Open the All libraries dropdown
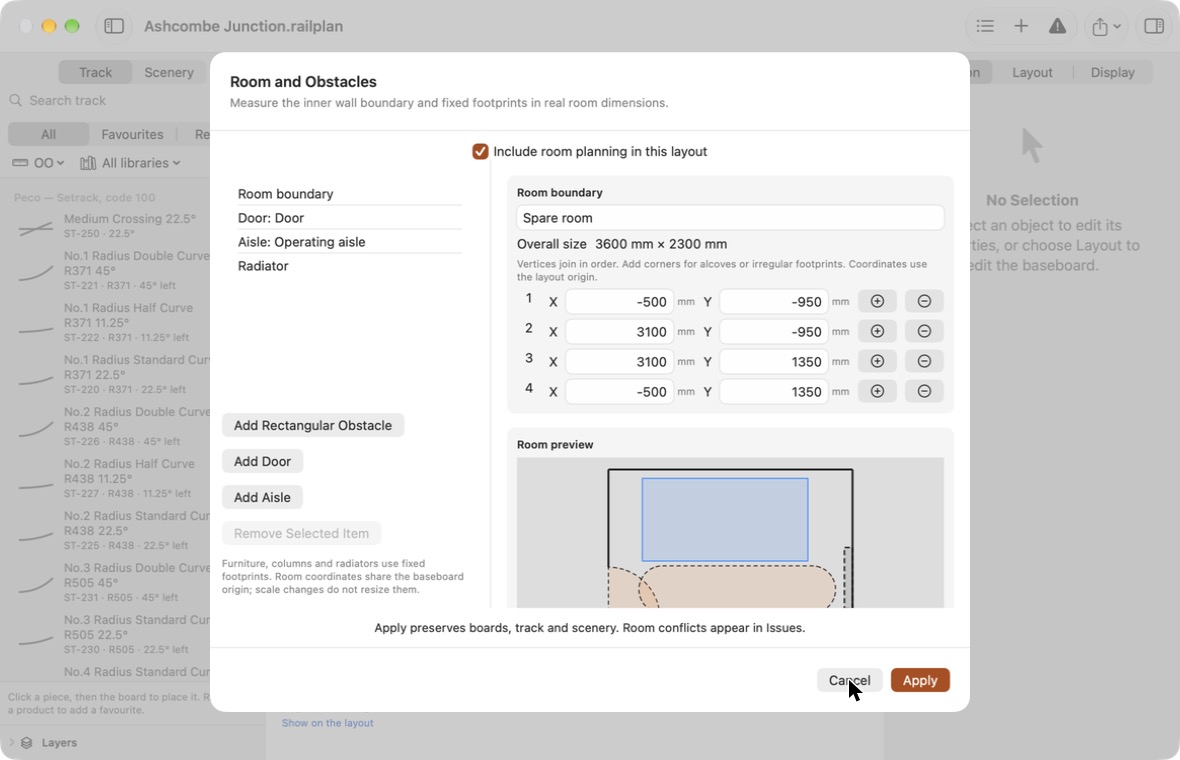Image resolution: width=1180 pixels, height=760 pixels. coord(130,163)
